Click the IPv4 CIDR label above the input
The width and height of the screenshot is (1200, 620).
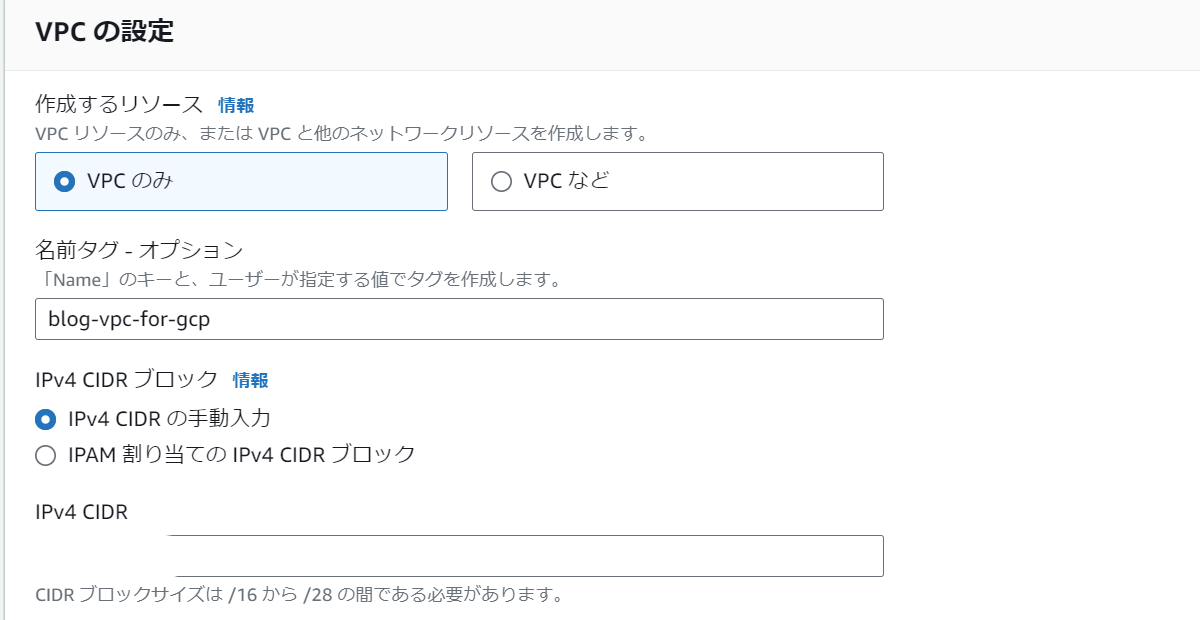click(78, 512)
